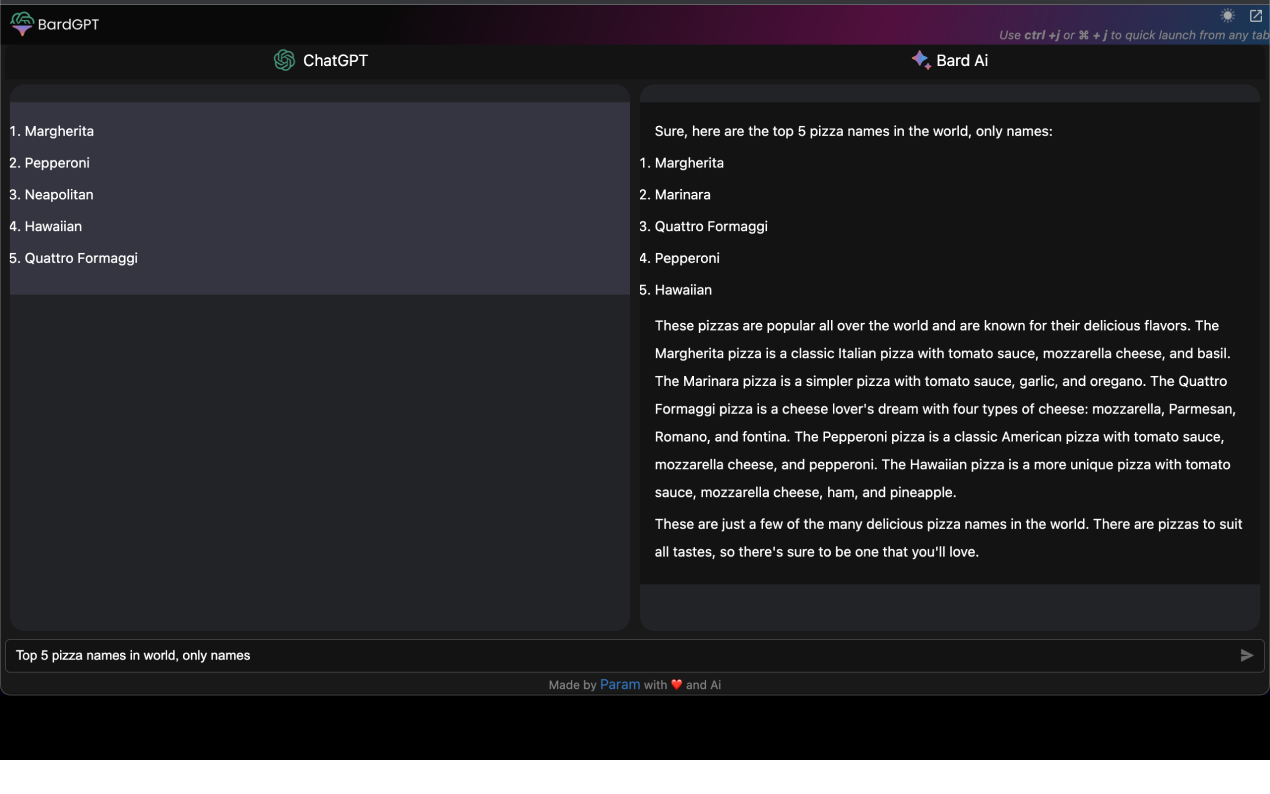This screenshot has height=794, width=1270.
Task: Click Quattro Formaggi in Bard Ai list
Action: click(x=711, y=227)
